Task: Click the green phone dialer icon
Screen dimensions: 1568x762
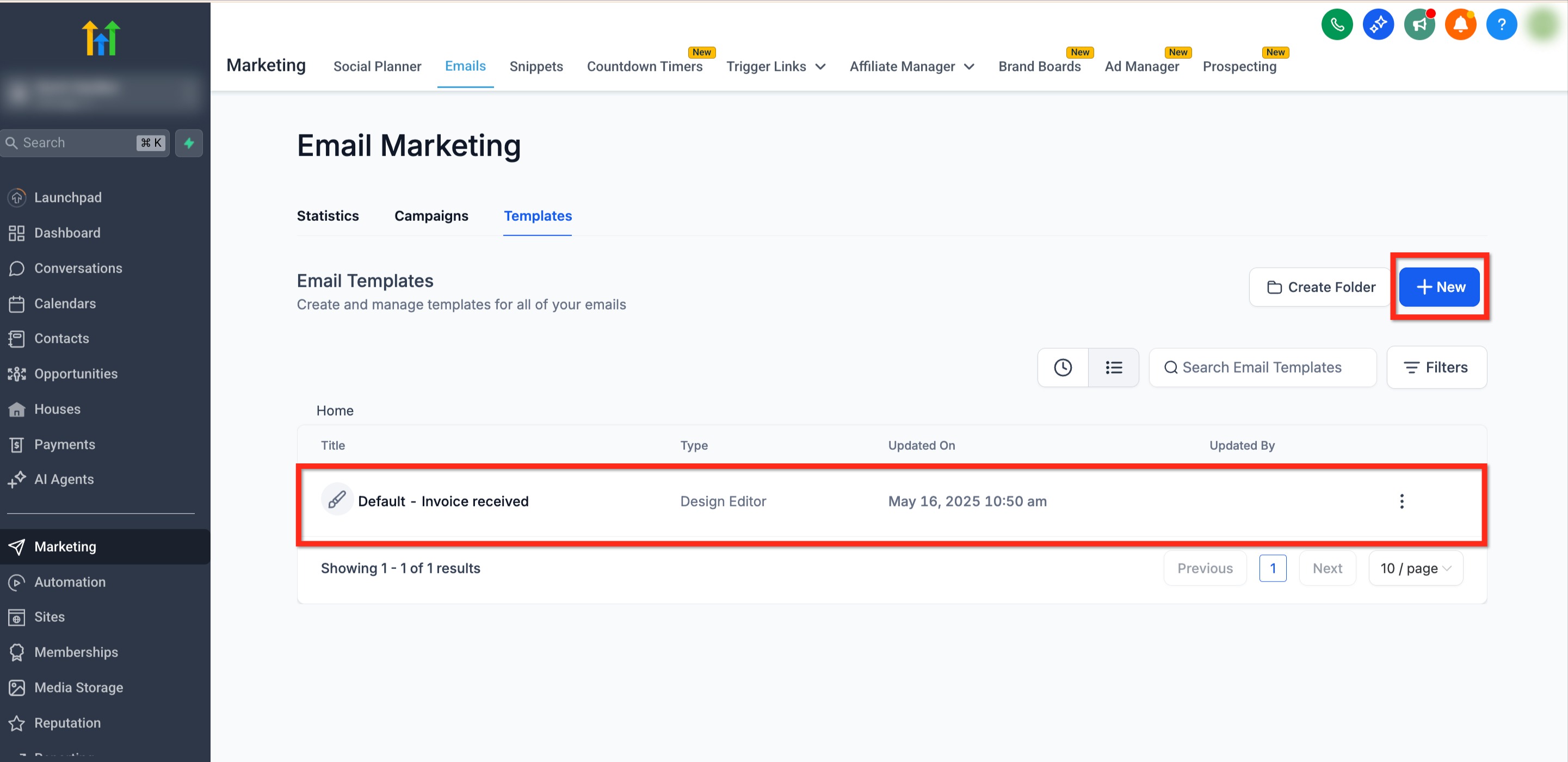Action: pos(1337,25)
